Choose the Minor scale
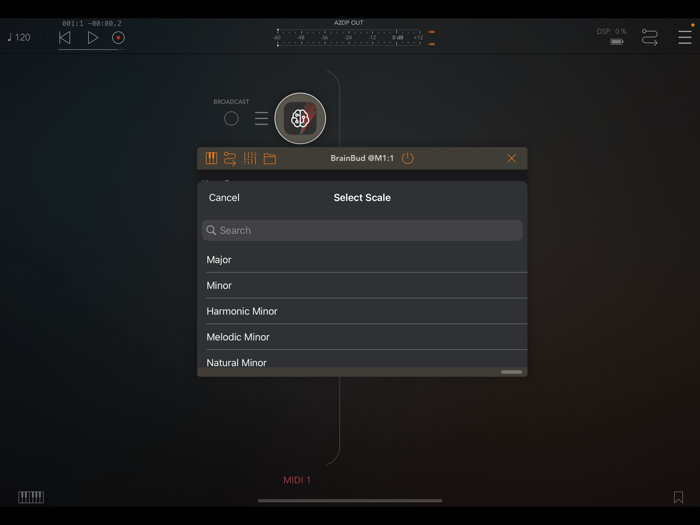Screen dimensions: 700x525 point(362,286)
